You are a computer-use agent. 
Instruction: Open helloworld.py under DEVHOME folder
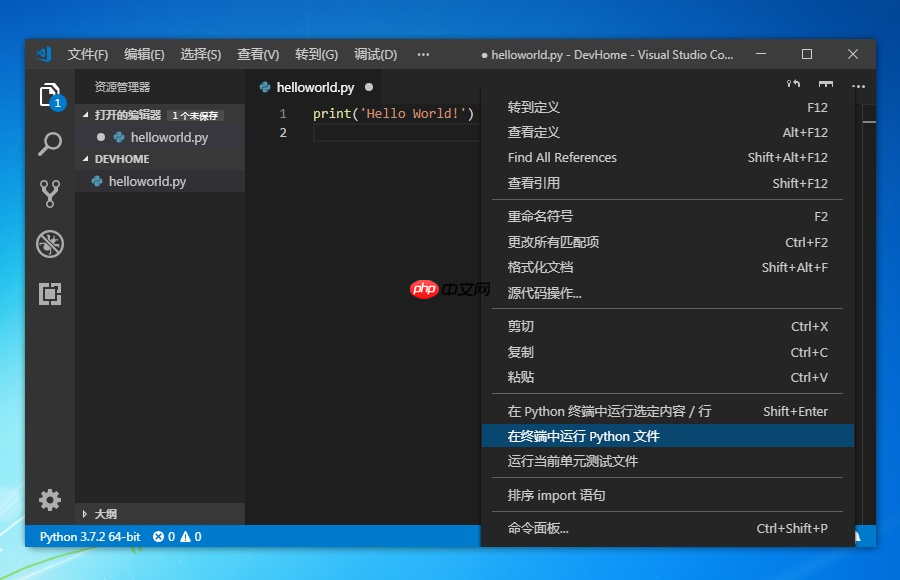[x=147, y=181]
